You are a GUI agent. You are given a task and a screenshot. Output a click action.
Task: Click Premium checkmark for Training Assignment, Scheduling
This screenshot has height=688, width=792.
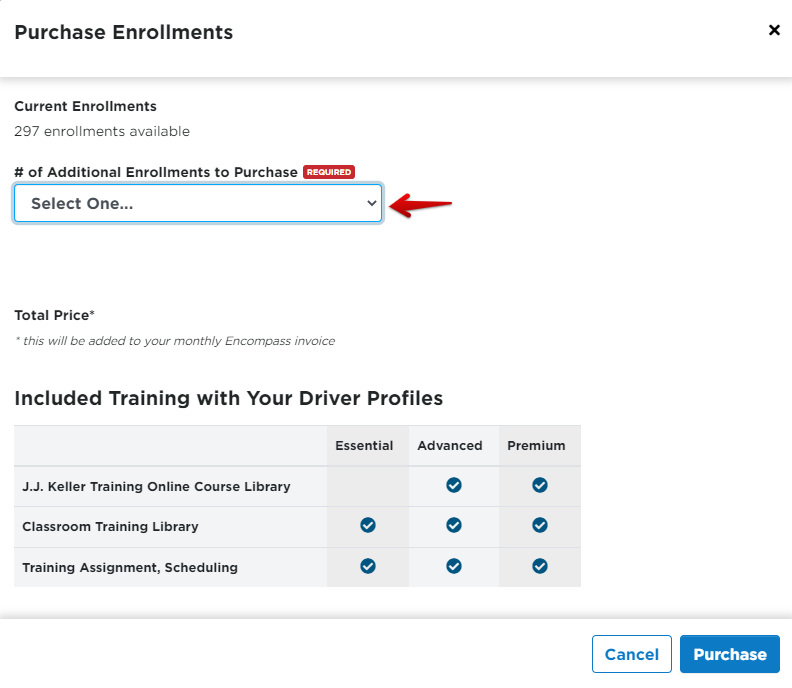(x=539, y=566)
